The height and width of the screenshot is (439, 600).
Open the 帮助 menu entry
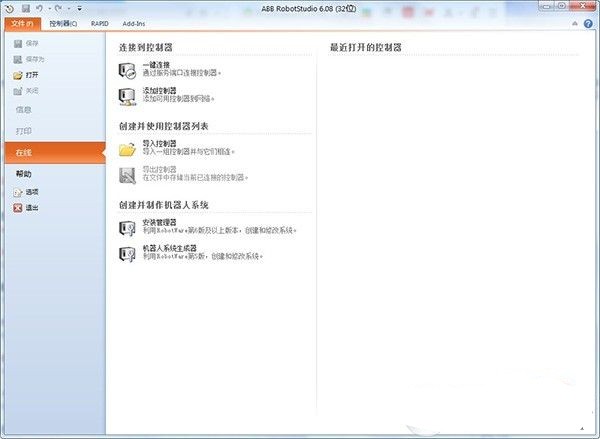[23, 174]
